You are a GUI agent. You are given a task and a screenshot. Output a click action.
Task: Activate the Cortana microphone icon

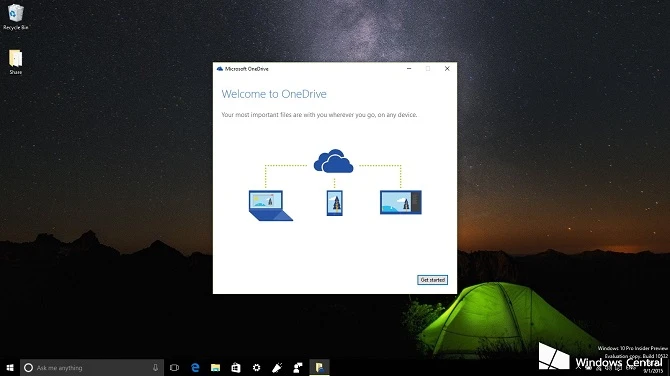coord(156,367)
